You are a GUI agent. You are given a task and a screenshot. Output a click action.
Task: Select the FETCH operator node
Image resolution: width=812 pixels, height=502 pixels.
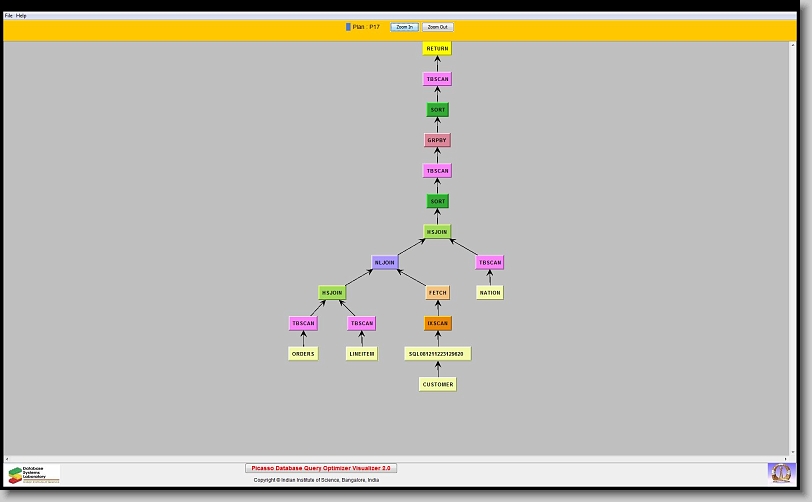[437, 293]
